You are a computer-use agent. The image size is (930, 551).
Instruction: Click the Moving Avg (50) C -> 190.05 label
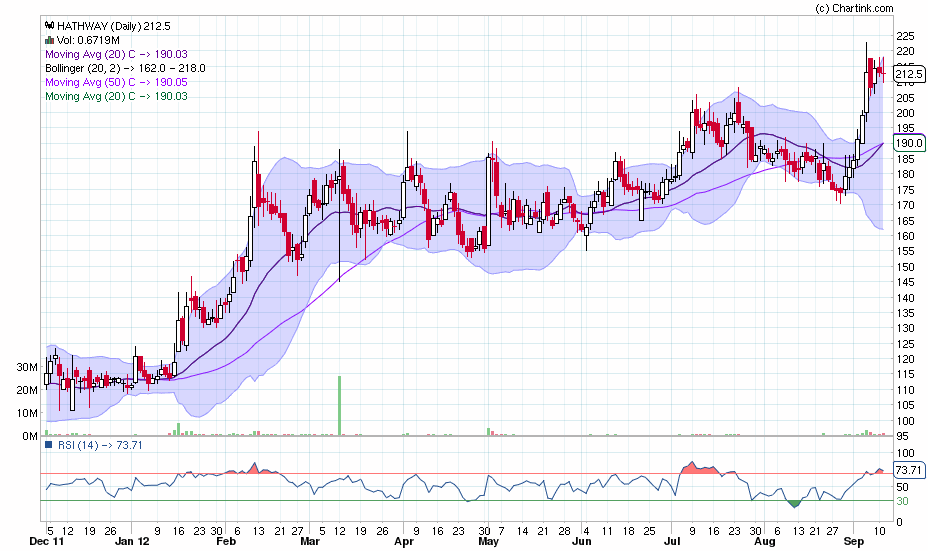click(116, 82)
